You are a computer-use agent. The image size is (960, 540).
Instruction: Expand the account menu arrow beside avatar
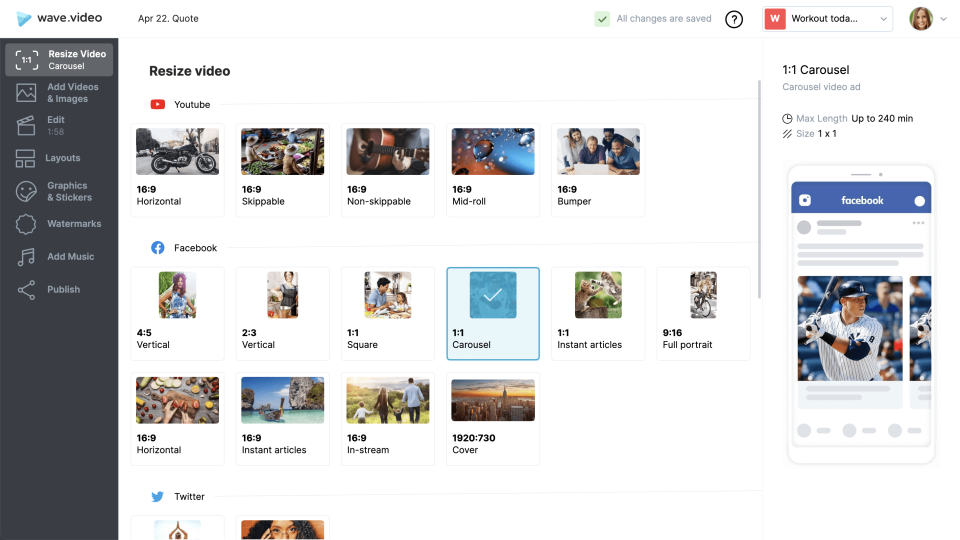pos(943,19)
